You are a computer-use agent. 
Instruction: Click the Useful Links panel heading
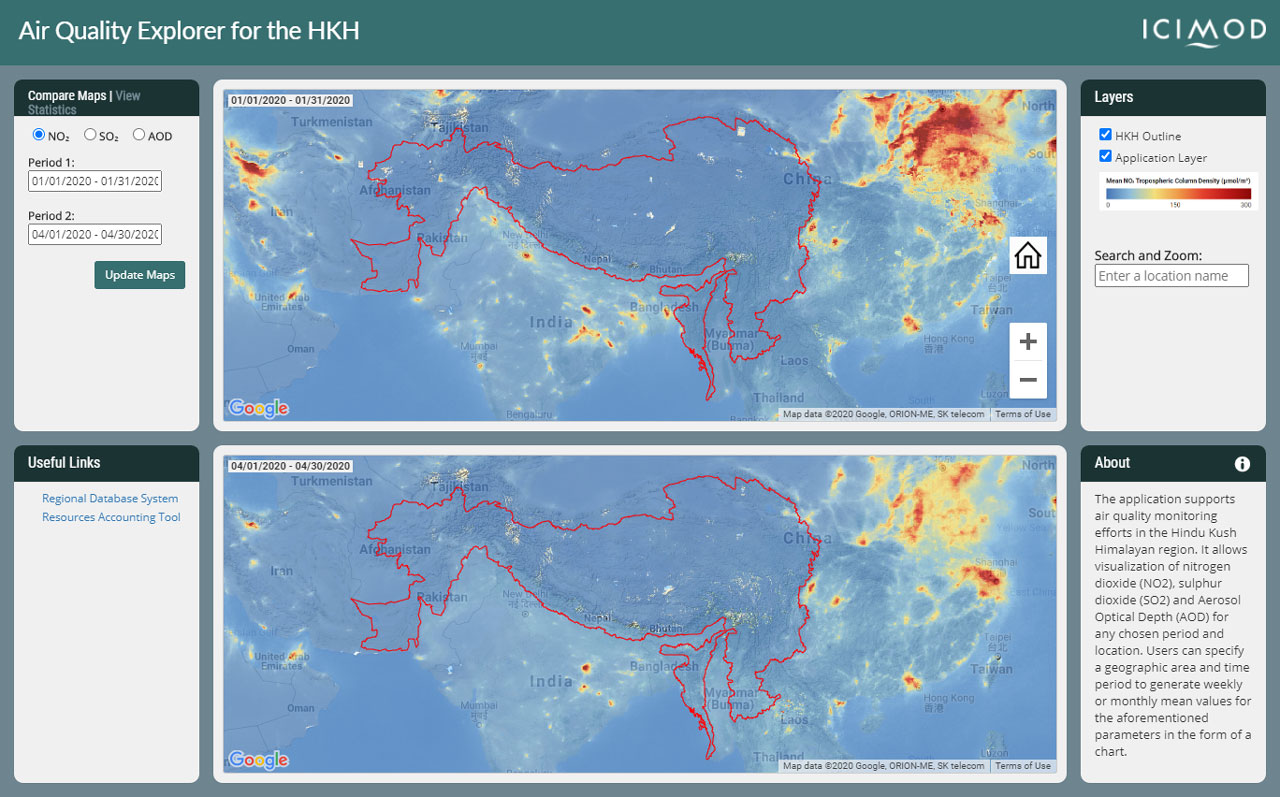click(x=64, y=463)
